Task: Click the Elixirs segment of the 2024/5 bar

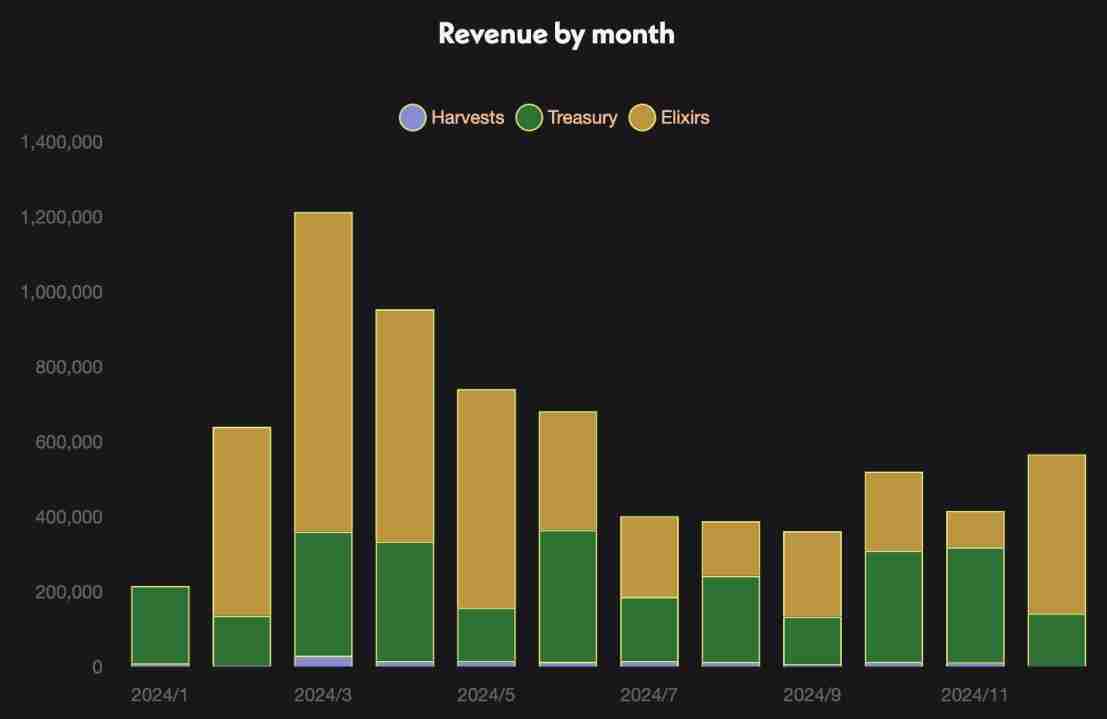Action: click(486, 499)
